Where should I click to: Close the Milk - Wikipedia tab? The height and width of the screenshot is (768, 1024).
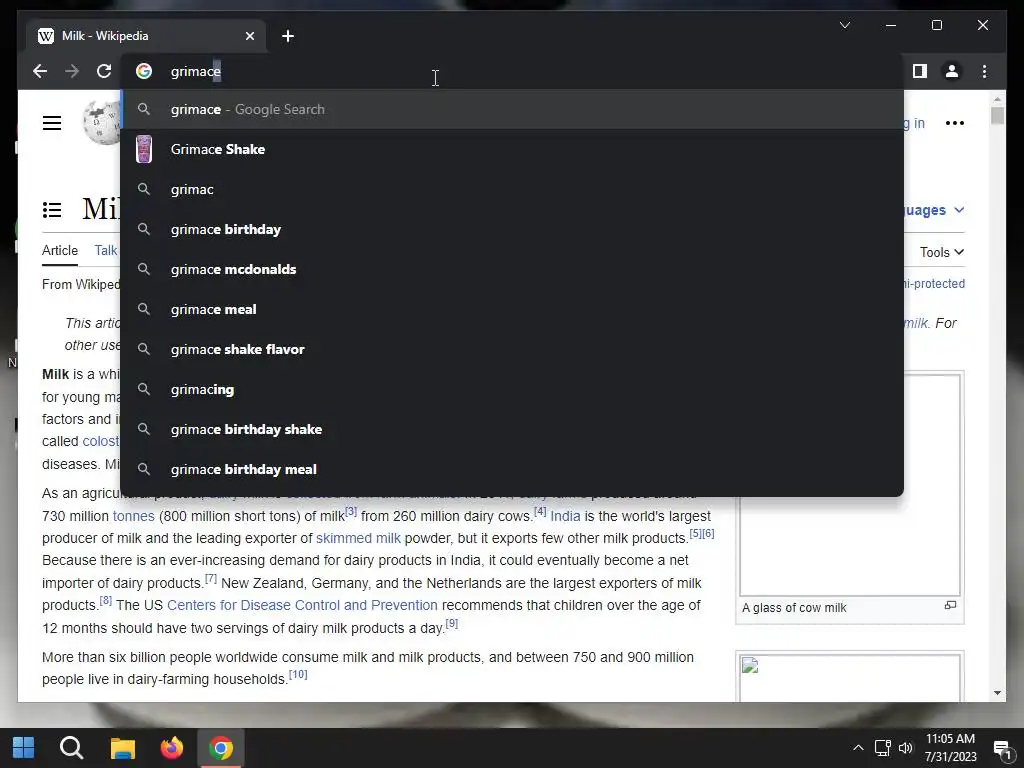click(x=249, y=36)
